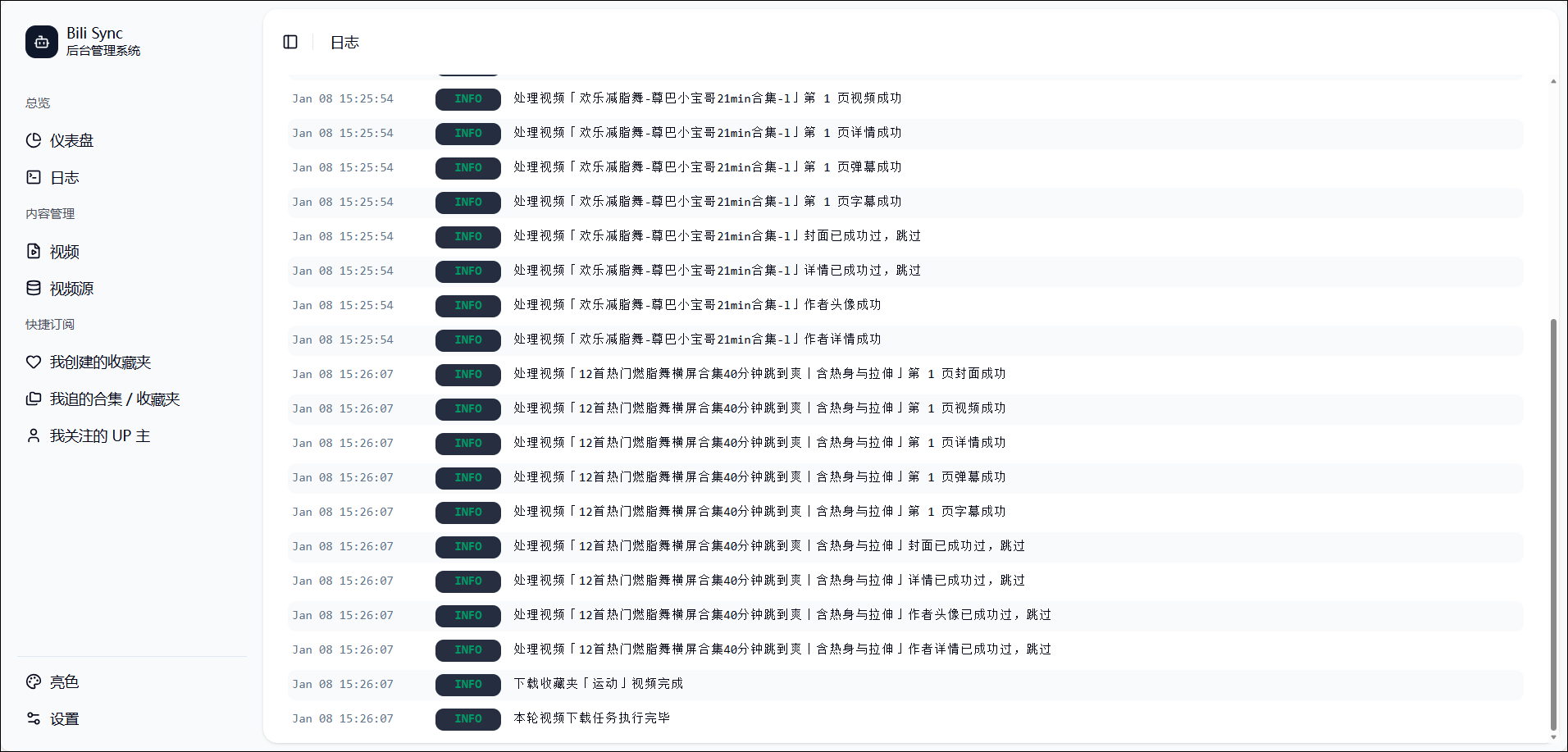
Task: Click the scrollbar down arrow
Action: tap(1552, 737)
